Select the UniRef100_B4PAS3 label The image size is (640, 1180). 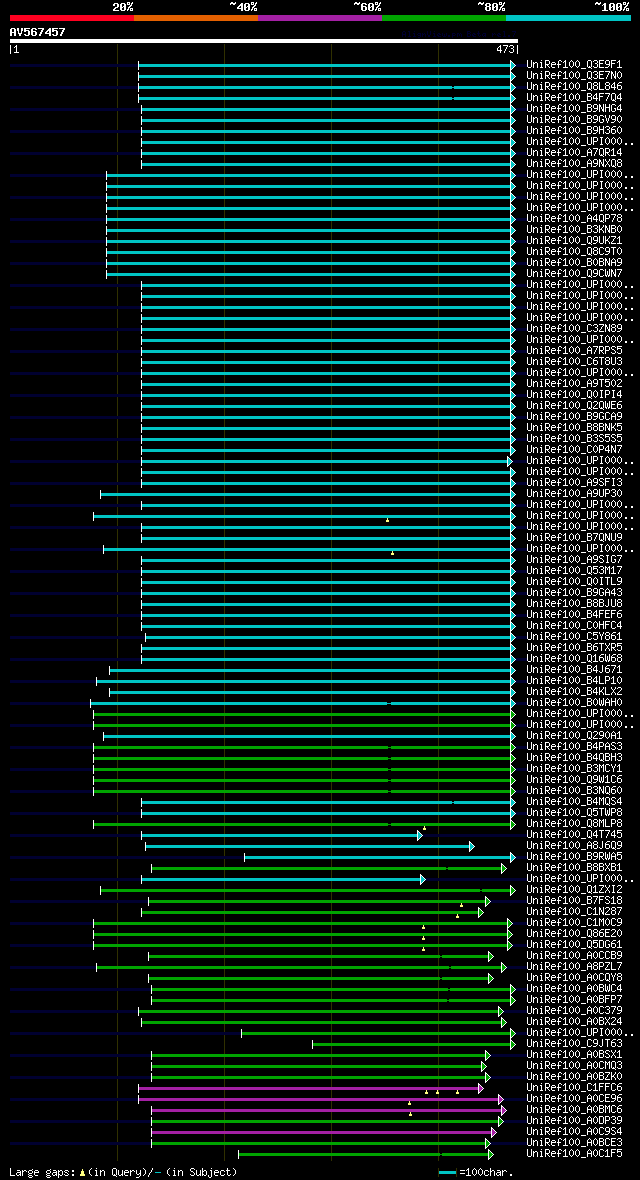[574, 747]
